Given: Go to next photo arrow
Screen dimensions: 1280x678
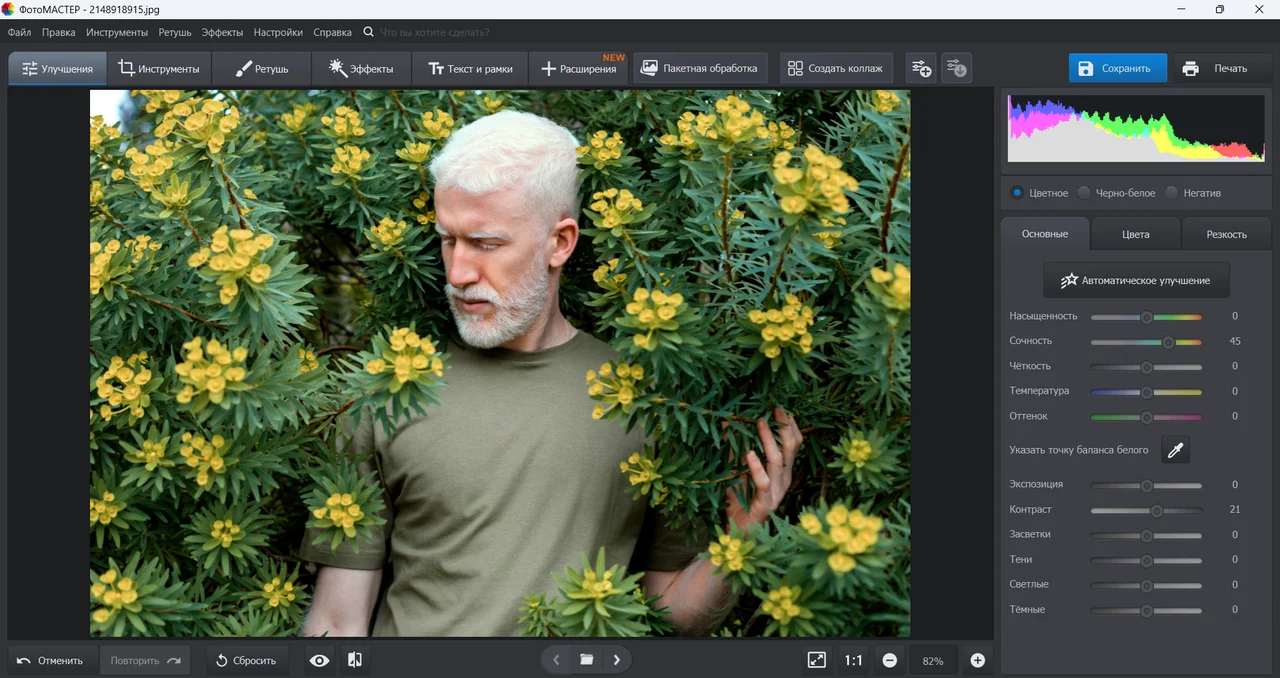Looking at the screenshot, I should (617, 660).
